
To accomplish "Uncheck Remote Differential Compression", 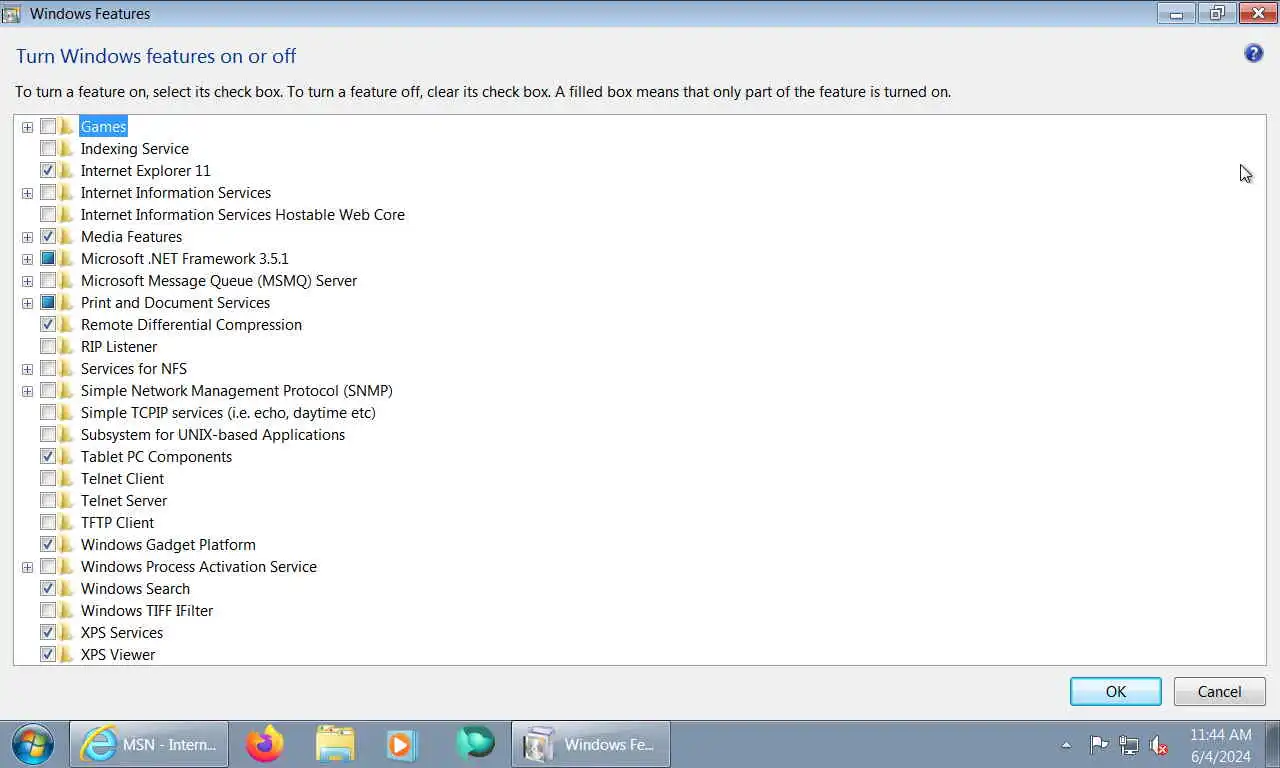I will click(48, 325).
